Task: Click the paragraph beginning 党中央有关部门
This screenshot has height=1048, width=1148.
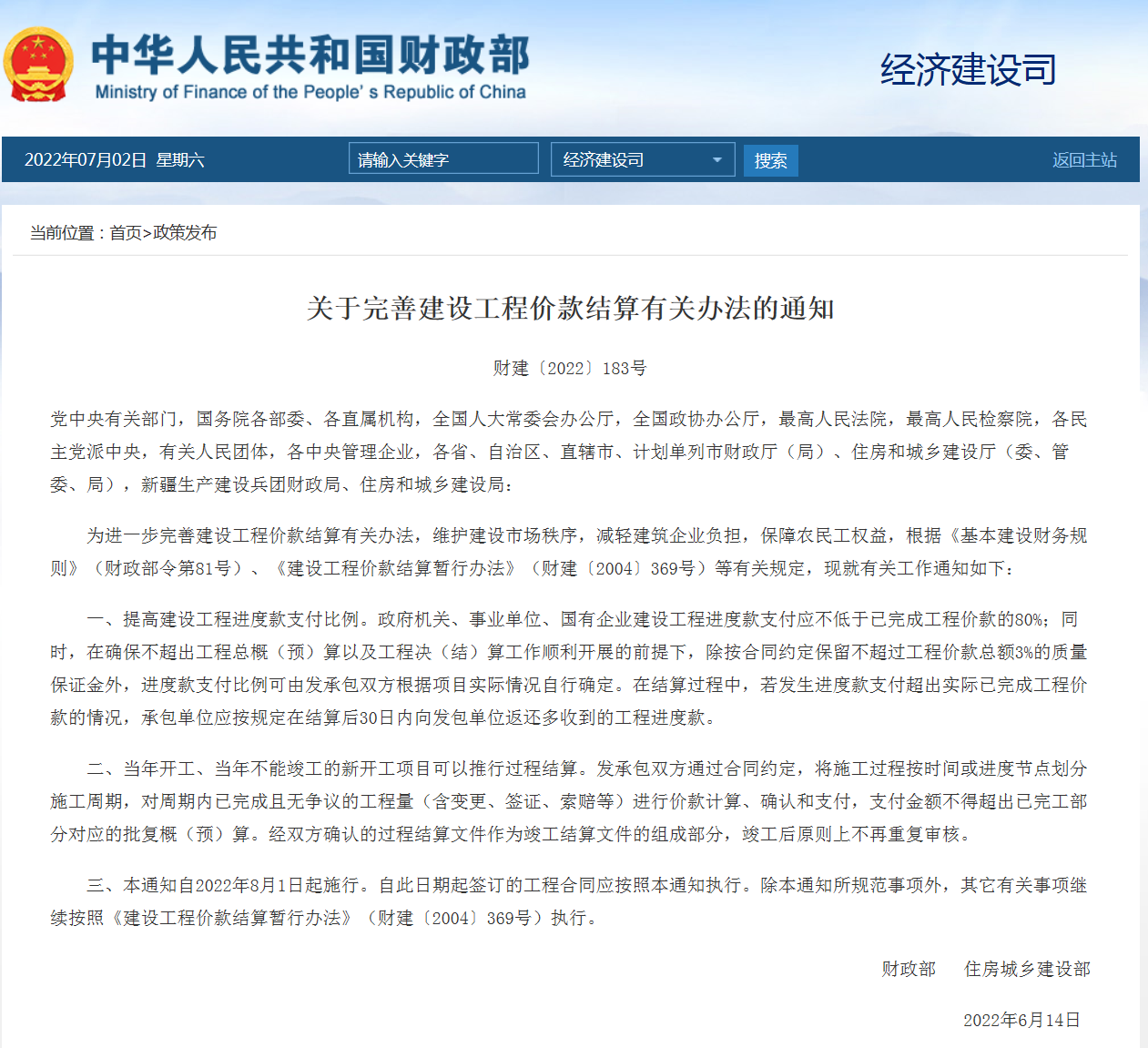Action: point(569,452)
